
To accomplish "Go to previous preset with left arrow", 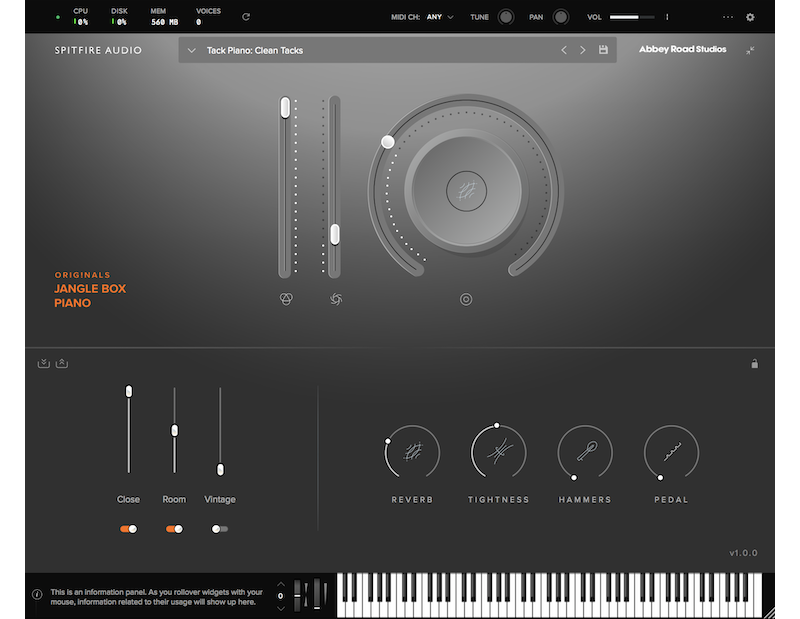I will tap(564, 50).
